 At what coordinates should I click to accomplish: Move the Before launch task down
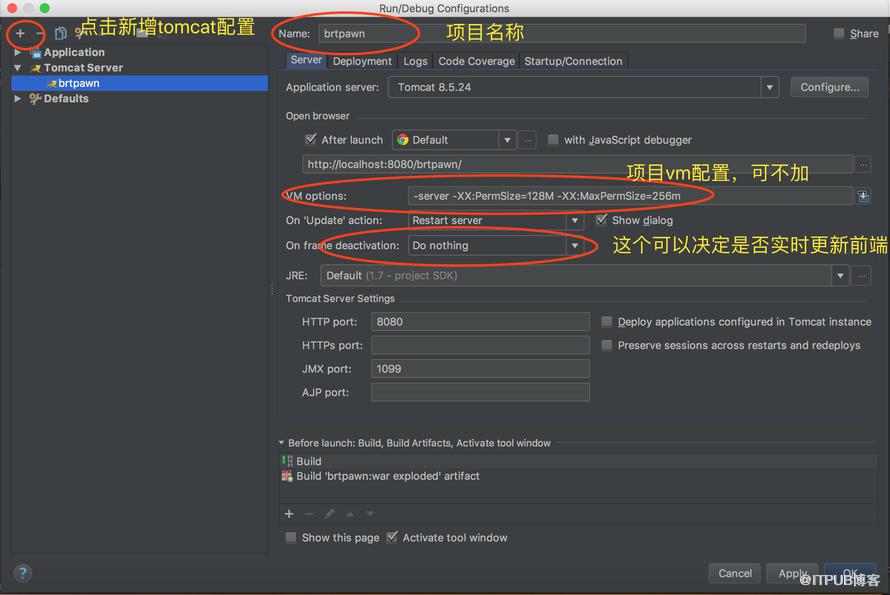[370, 514]
